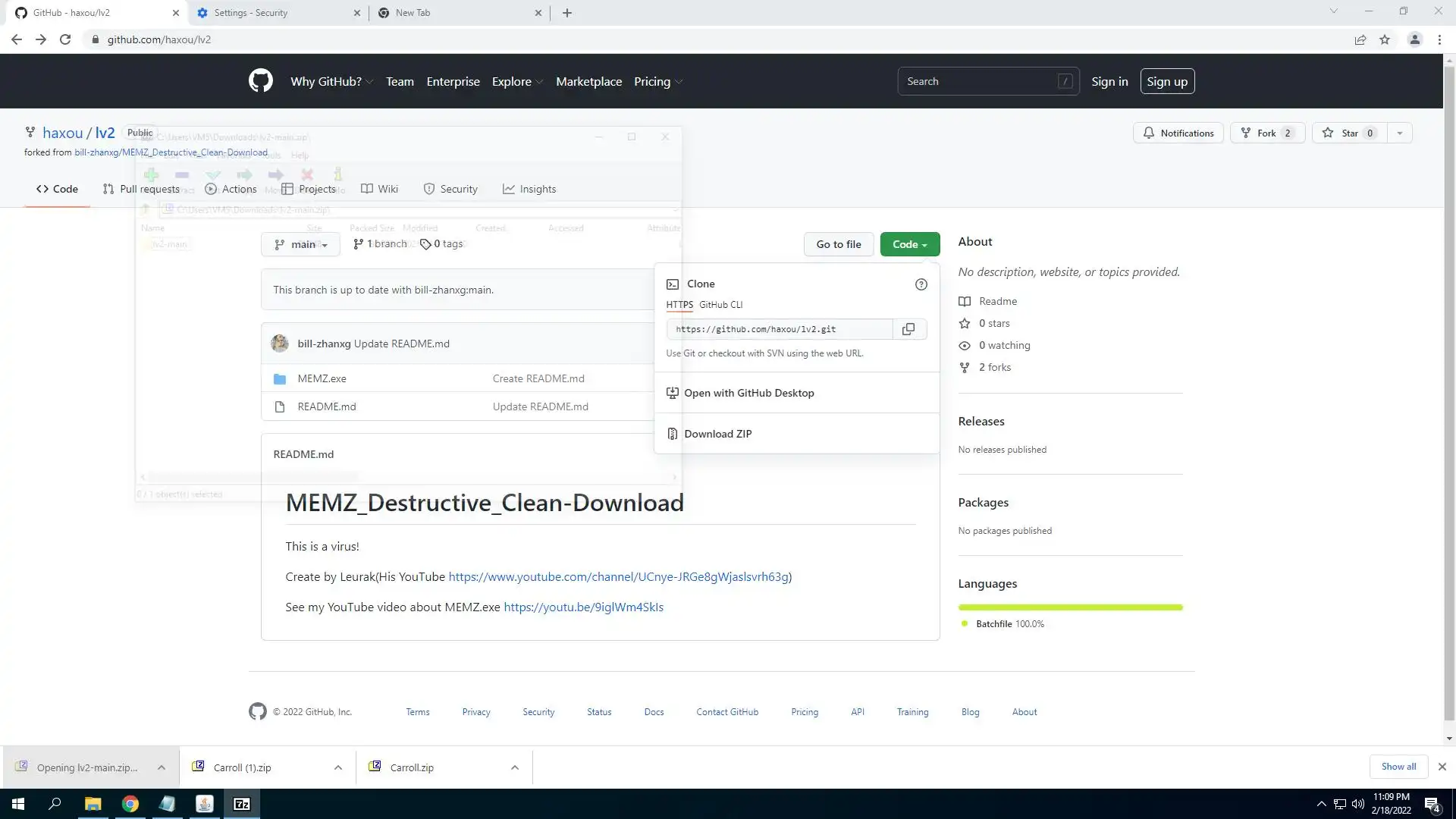This screenshot has height=819, width=1456.
Task: Open the Leurak YouTube channel link
Action: pyautogui.click(x=618, y=576)
